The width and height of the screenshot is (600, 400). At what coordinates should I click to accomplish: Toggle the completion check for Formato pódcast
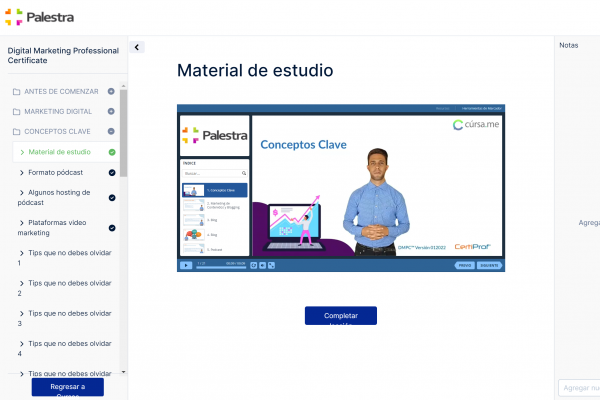(112, 172)
